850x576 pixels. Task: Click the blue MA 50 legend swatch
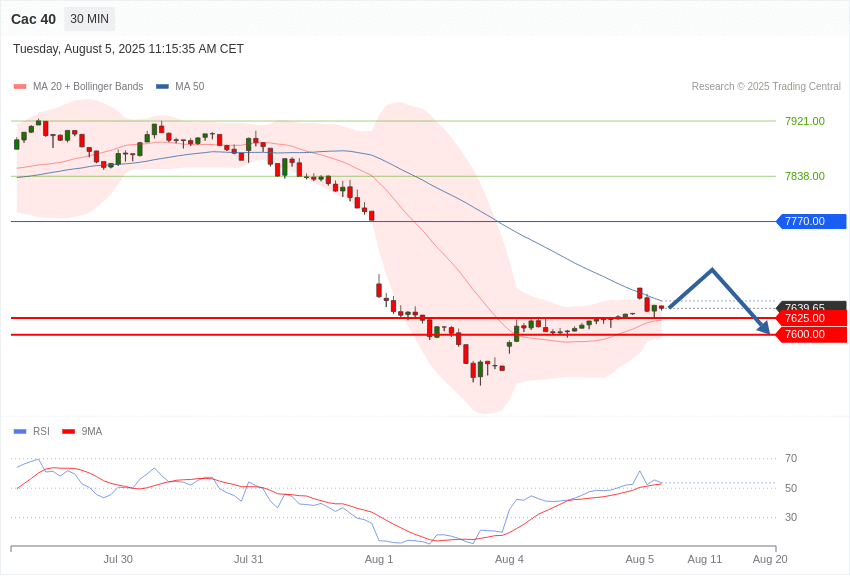tap(162, 87)
